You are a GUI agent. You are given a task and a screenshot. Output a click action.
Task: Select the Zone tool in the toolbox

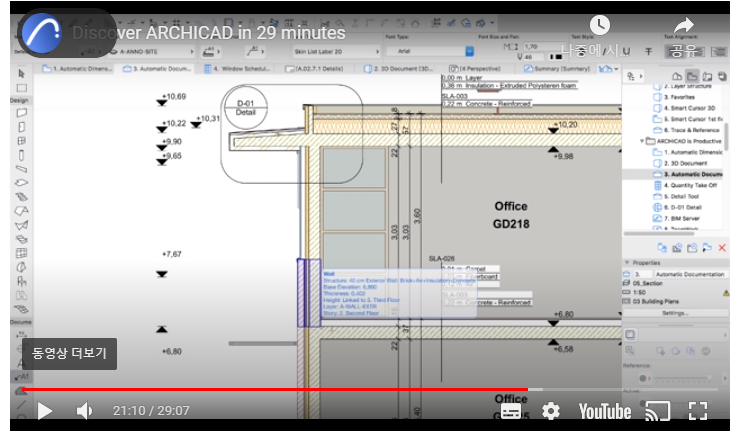pos(22,296)
